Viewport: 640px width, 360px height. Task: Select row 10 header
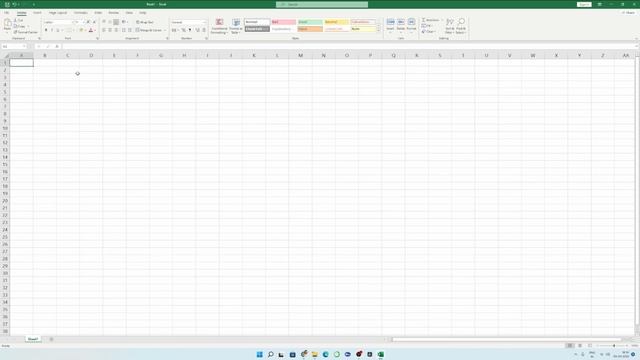5,128
